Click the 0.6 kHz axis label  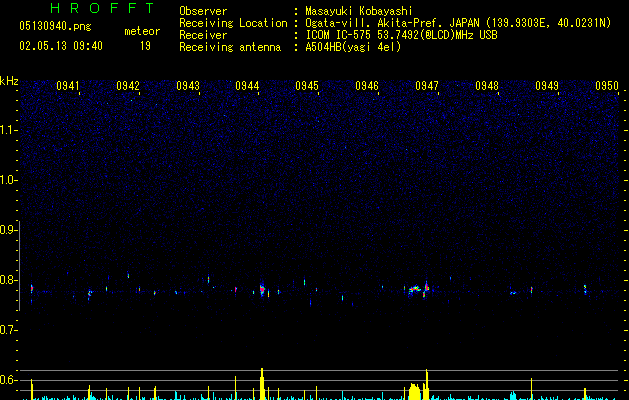tap(7, 380)
